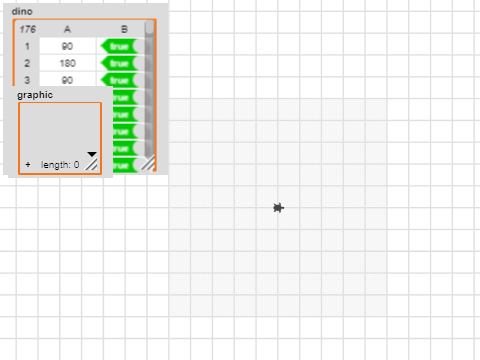The width and height of the screenshot is (480, 360).
Task: Click the graphic watcher label
Action: (35, 95)
